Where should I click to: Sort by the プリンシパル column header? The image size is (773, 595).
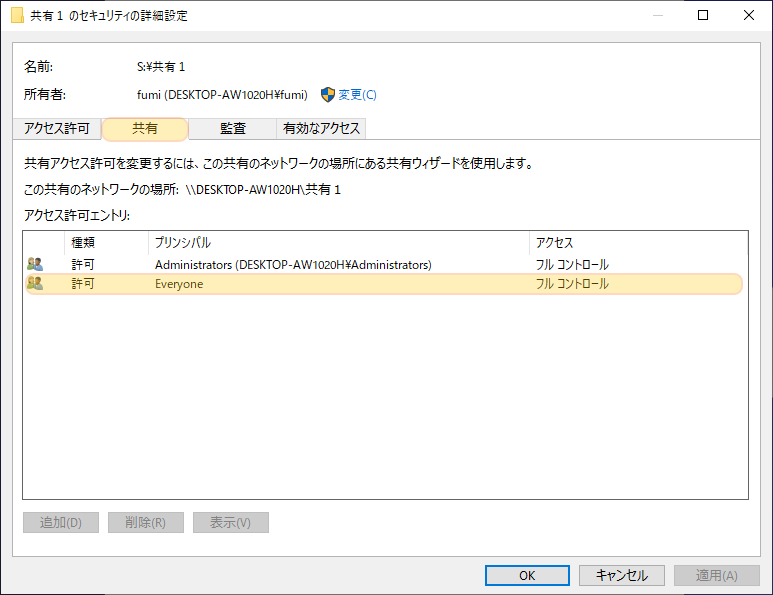(x=339, y=243)
